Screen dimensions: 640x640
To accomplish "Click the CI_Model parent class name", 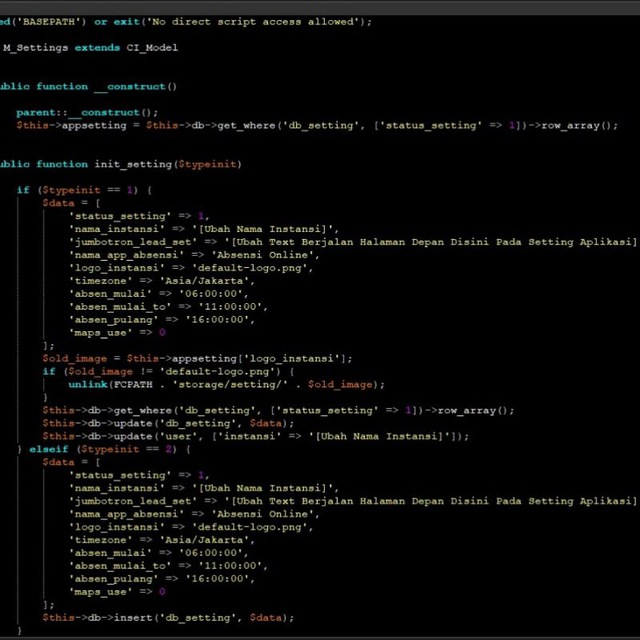I will click(x=152, y=47).
